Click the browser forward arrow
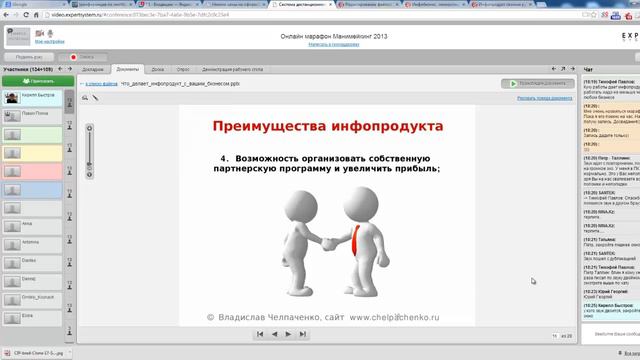This screenshot has height=360, width=640. point(16,15)
